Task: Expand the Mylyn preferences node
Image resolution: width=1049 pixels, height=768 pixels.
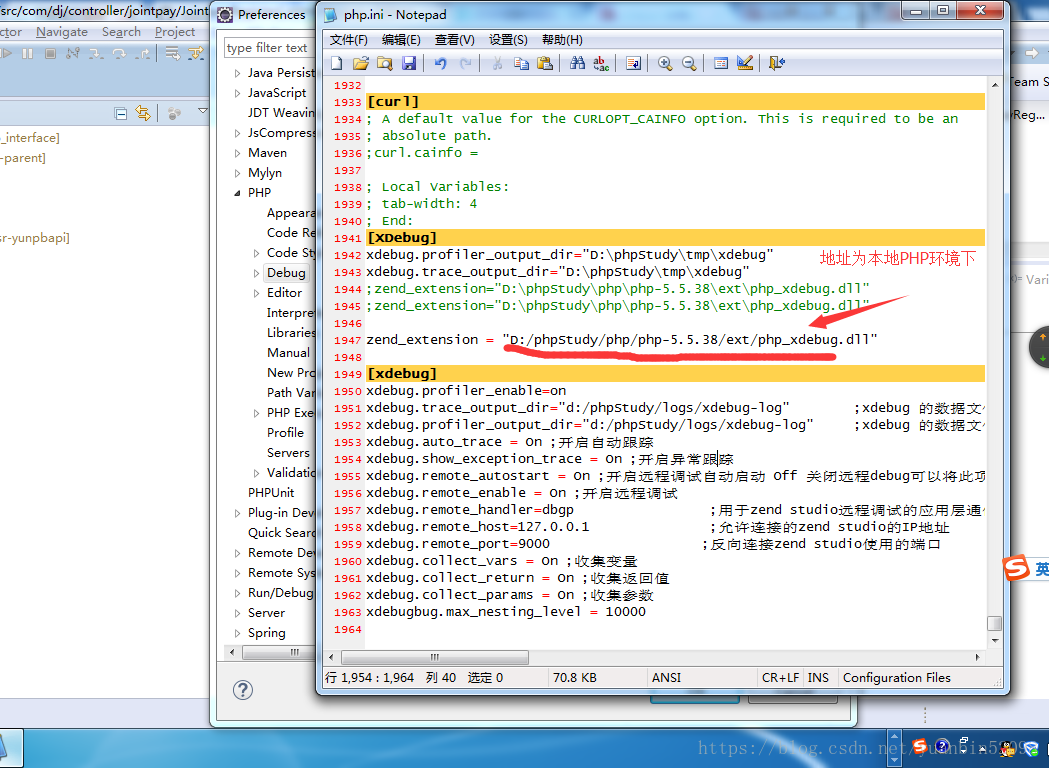Action: [237, 173]
